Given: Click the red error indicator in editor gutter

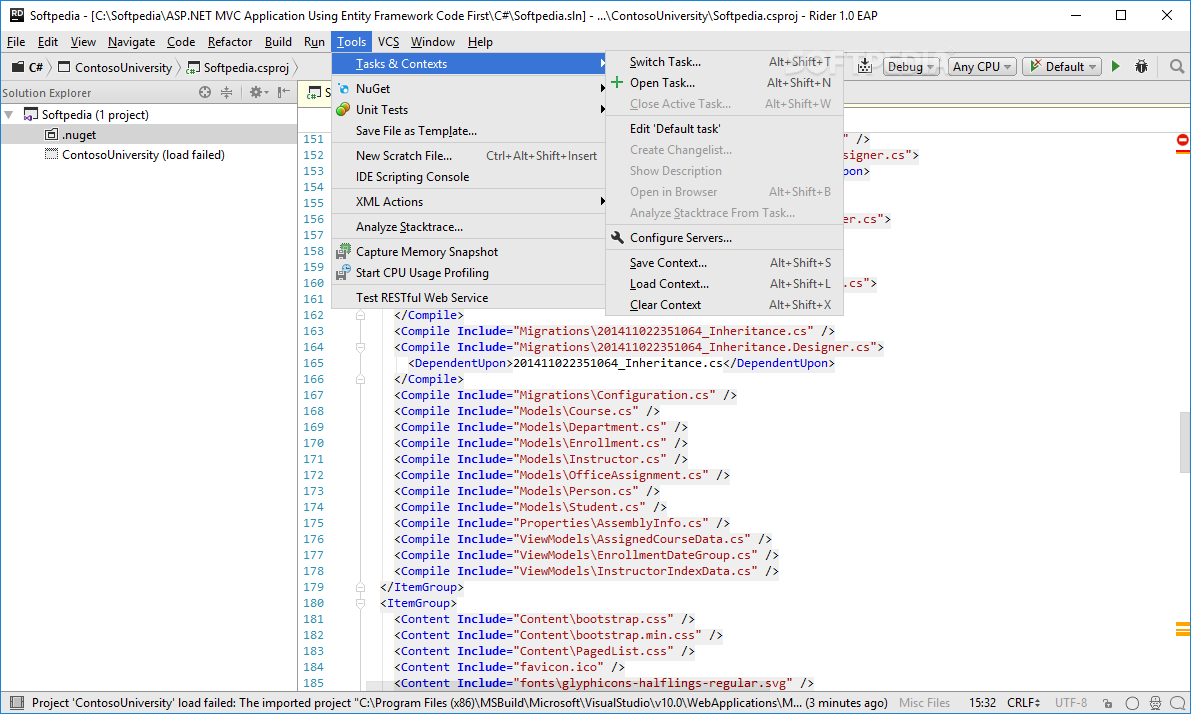Looking at the screenshot, I should (x=1183, y=141).
